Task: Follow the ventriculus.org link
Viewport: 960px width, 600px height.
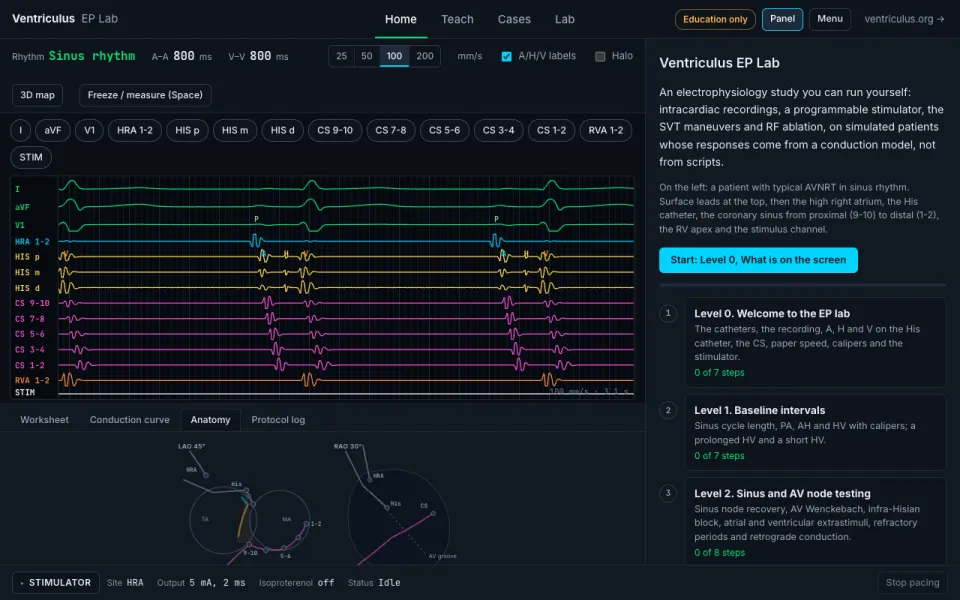Action: [x=904, y=19]
